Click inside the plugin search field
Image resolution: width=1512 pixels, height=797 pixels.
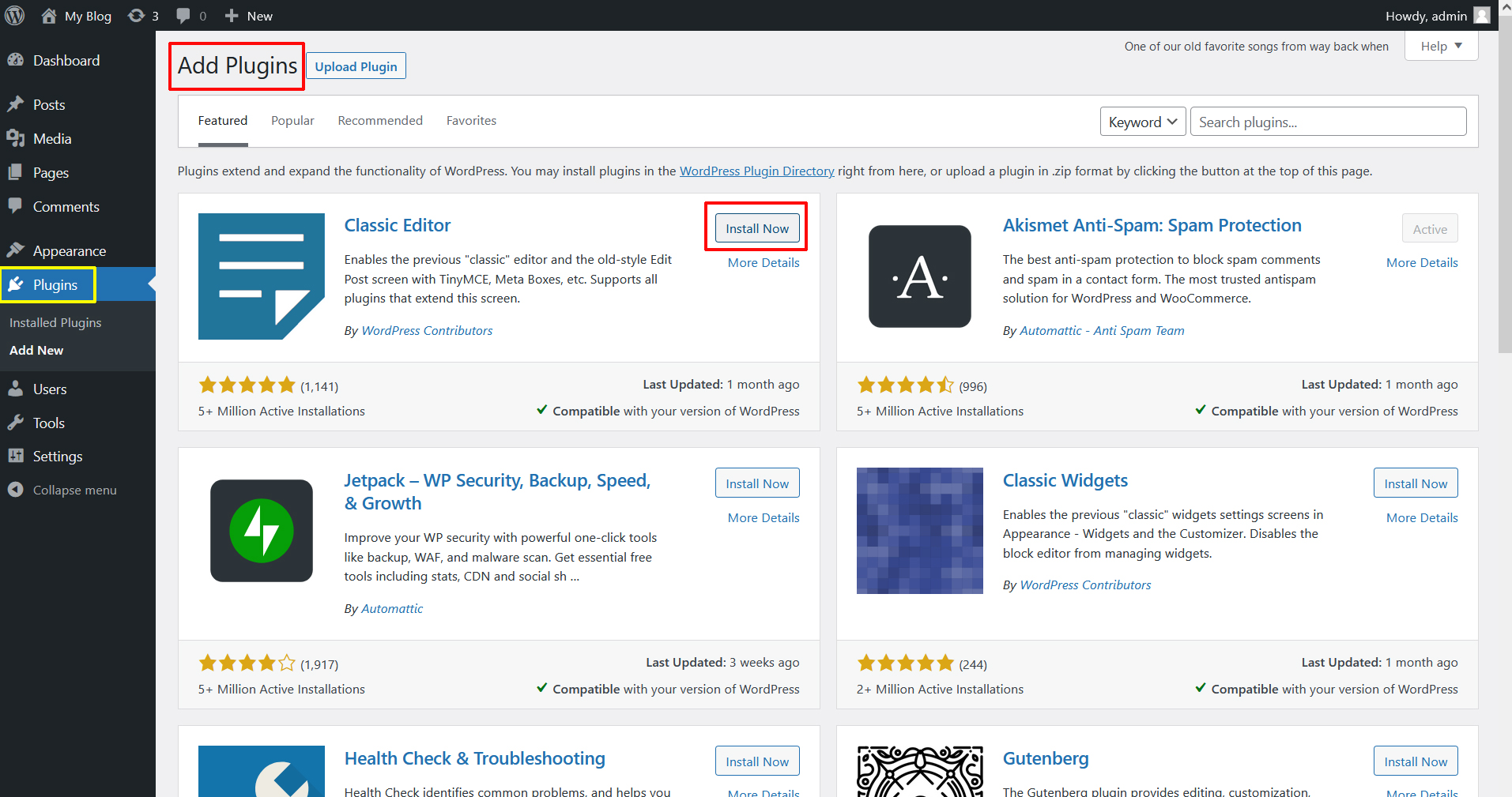pyautogui.click(x=1328, y=121)
